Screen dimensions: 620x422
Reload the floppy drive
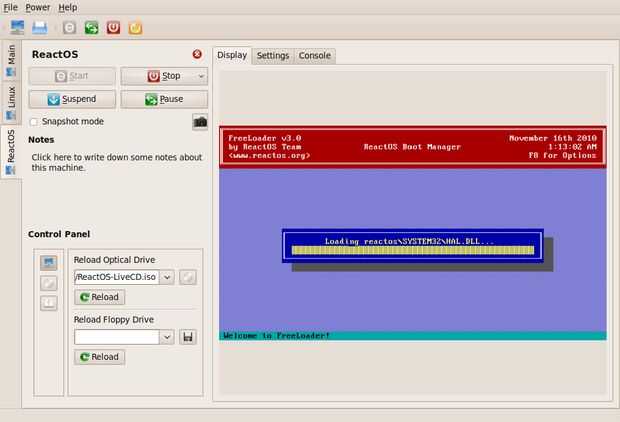tap(100, 357)
